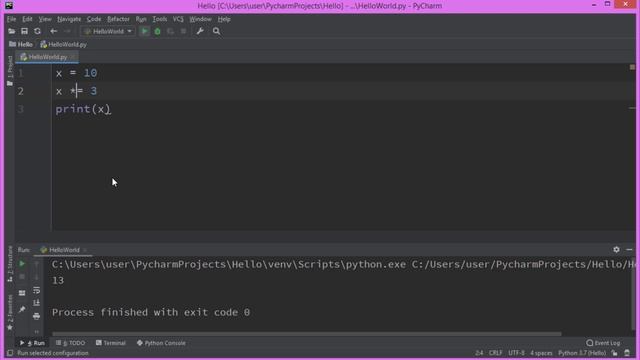Open the Navigate menu
The image size is (640, 360).
coord(69,19)
